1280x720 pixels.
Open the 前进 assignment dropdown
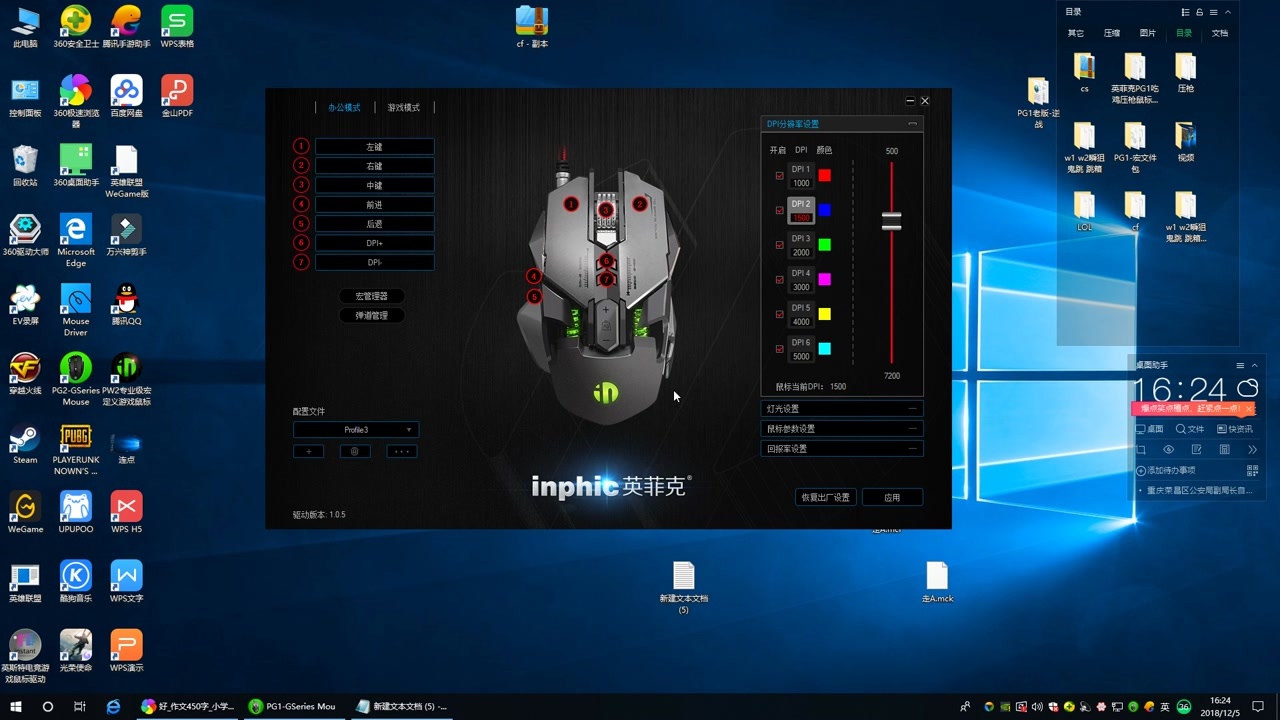pos(375,204)
